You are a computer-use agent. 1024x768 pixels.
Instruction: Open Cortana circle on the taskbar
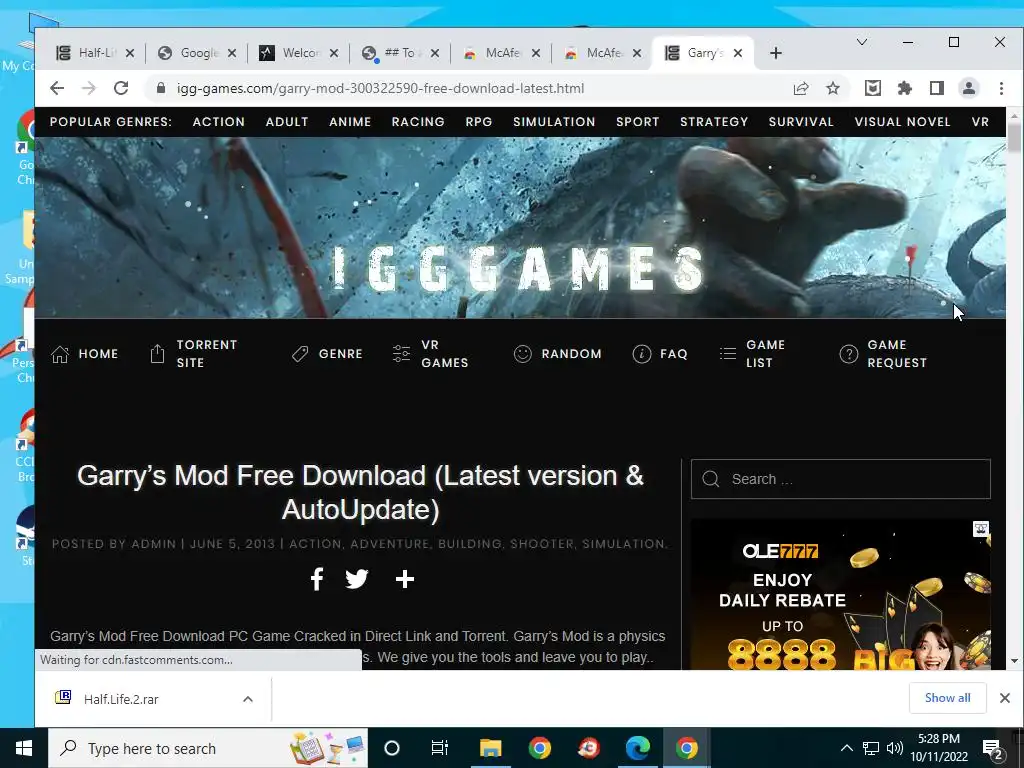(391, 748)
